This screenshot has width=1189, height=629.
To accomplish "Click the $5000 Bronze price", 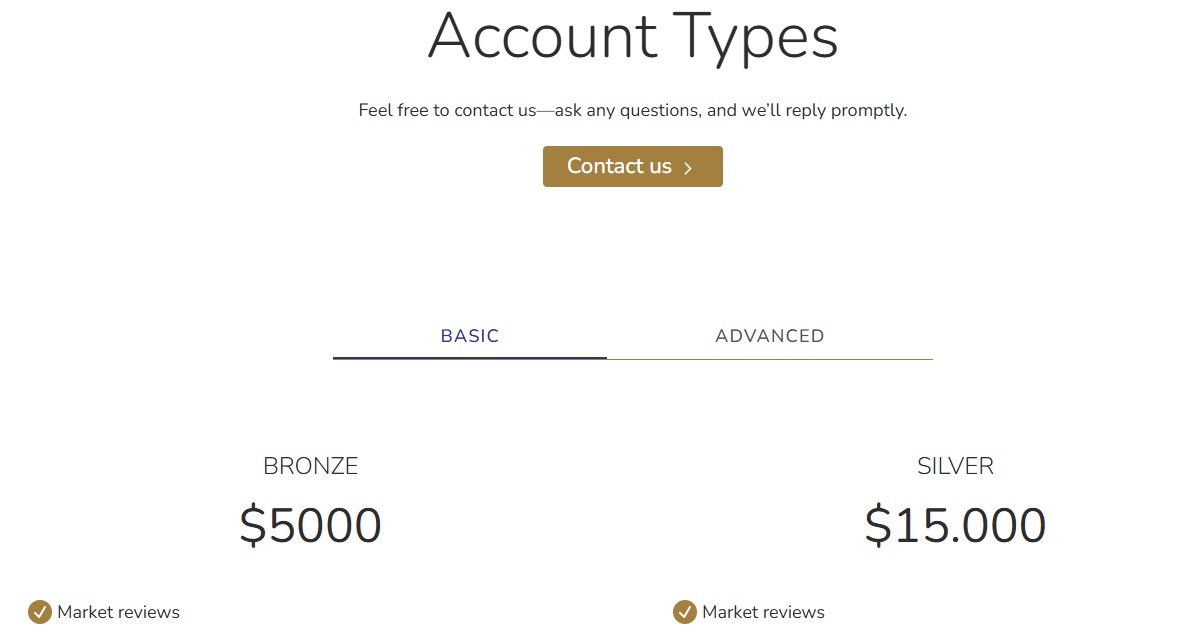I will click(310, 524).
